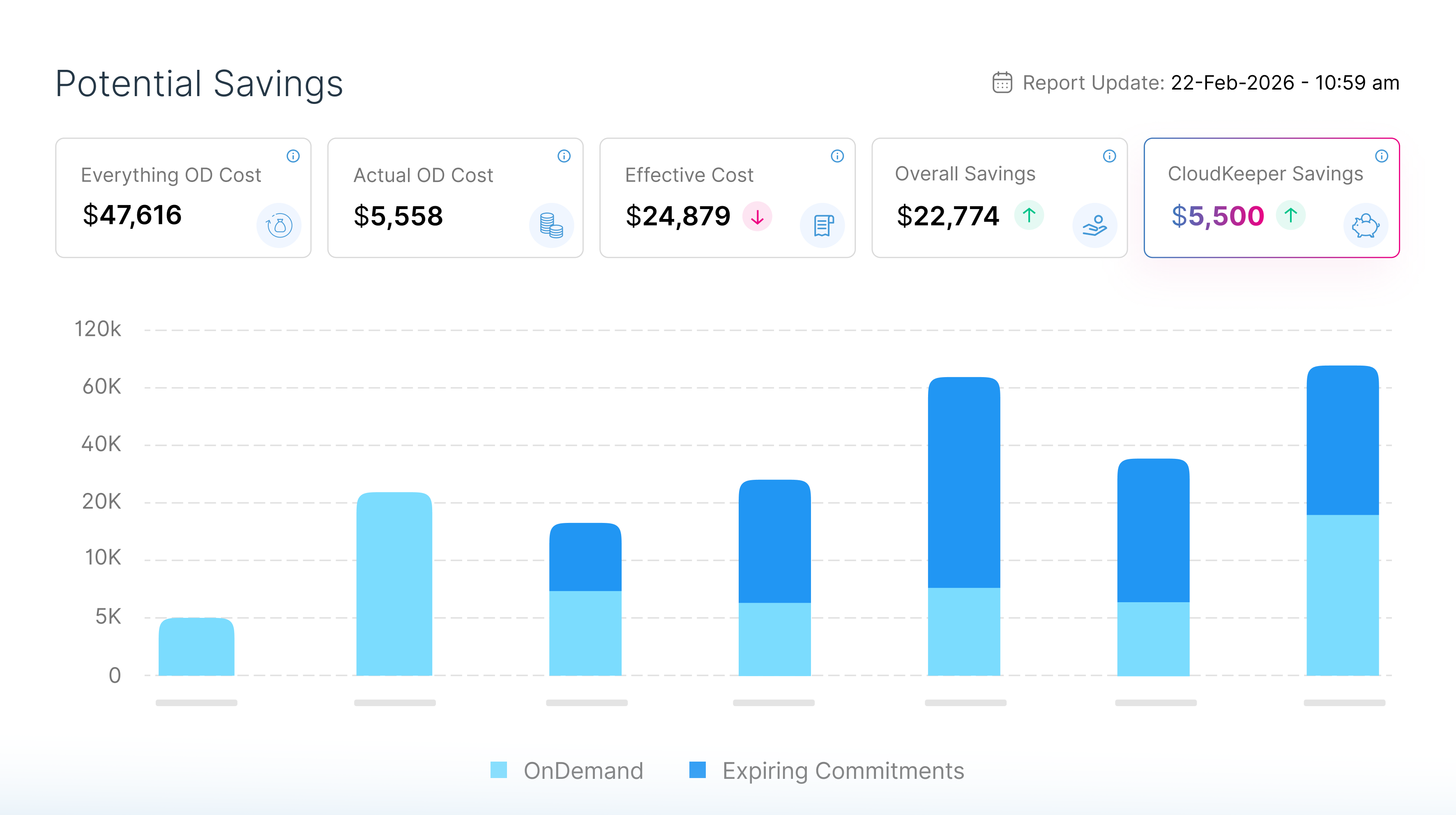1456x815 pixels.
Task: Click the Overall Savings info icon
Action: coord(1110,156)
